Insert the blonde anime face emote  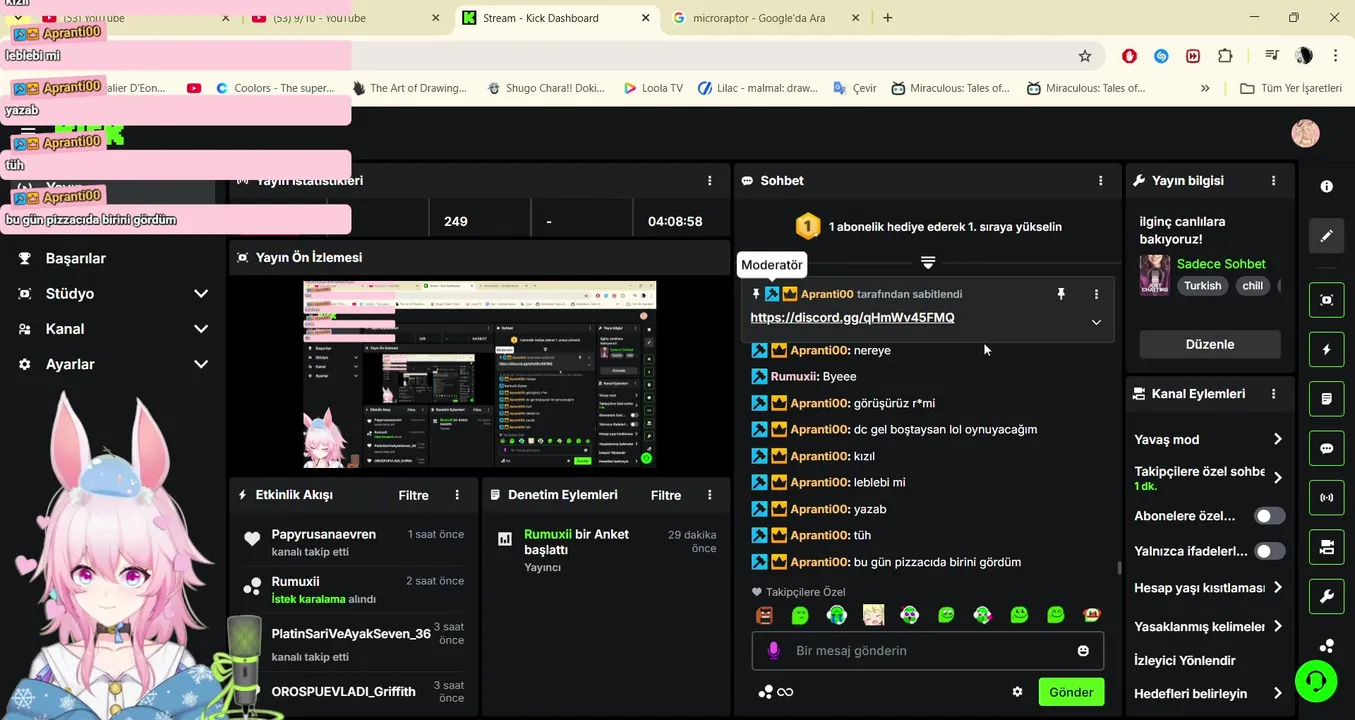coord(873,615)
